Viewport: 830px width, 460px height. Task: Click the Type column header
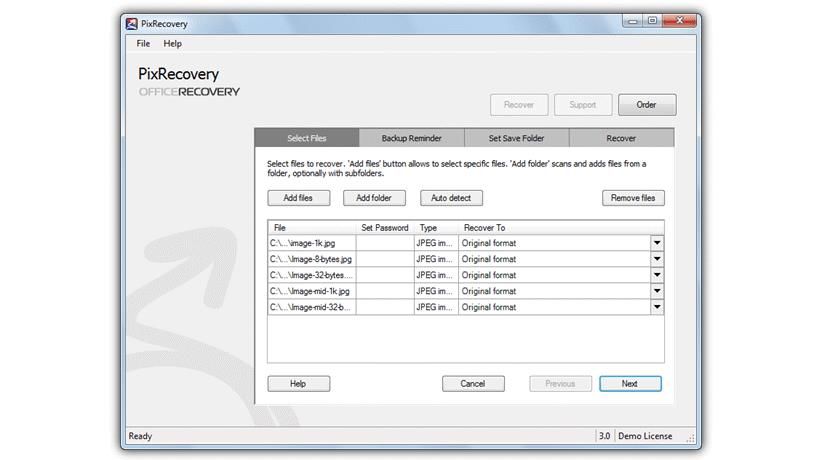[429, 228]
